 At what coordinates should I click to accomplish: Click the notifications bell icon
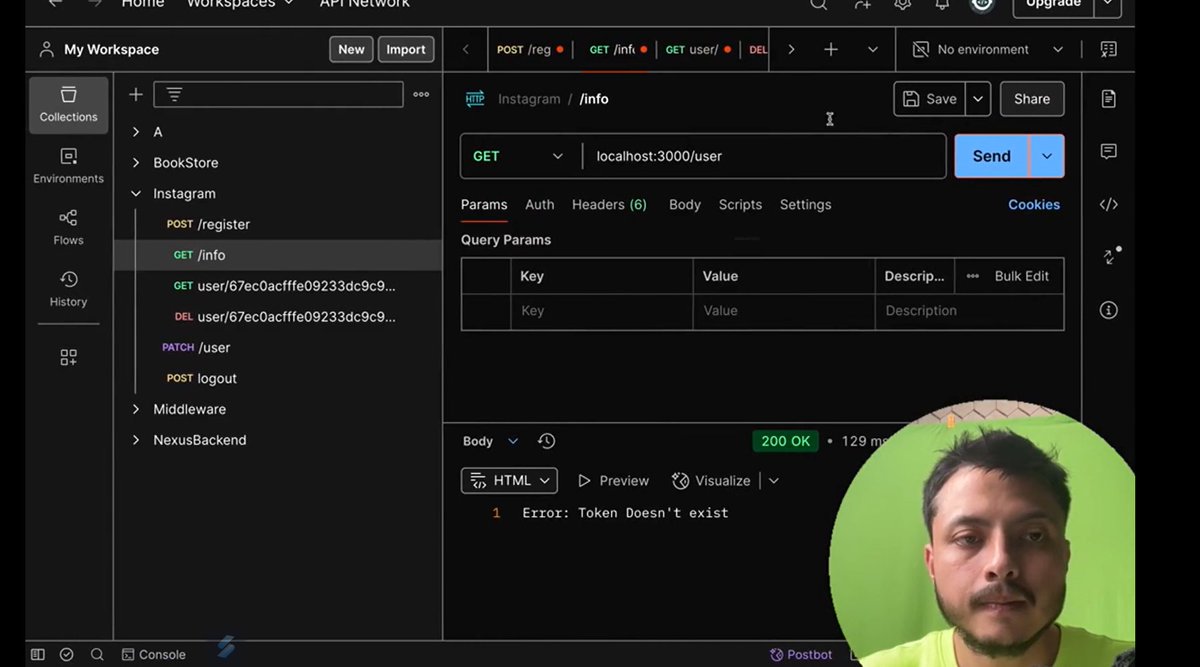(x=942, y=4)
